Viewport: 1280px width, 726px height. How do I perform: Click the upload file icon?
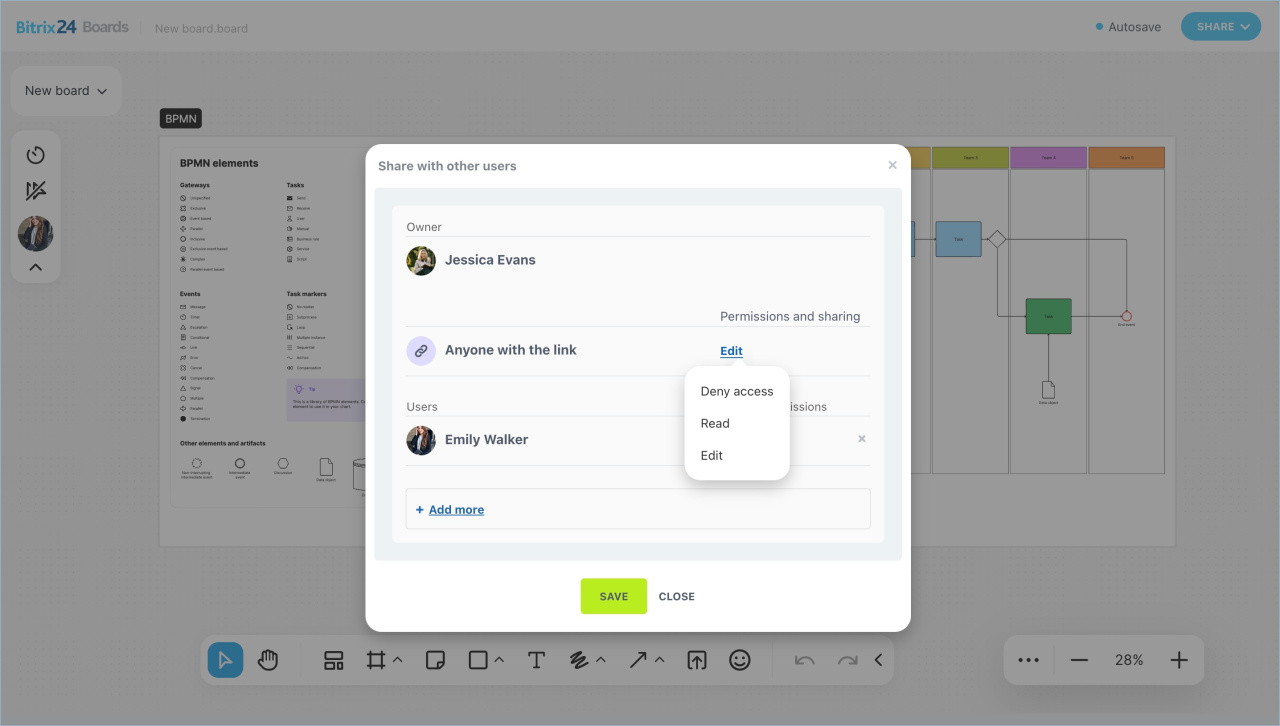click(x=696, y=660)
